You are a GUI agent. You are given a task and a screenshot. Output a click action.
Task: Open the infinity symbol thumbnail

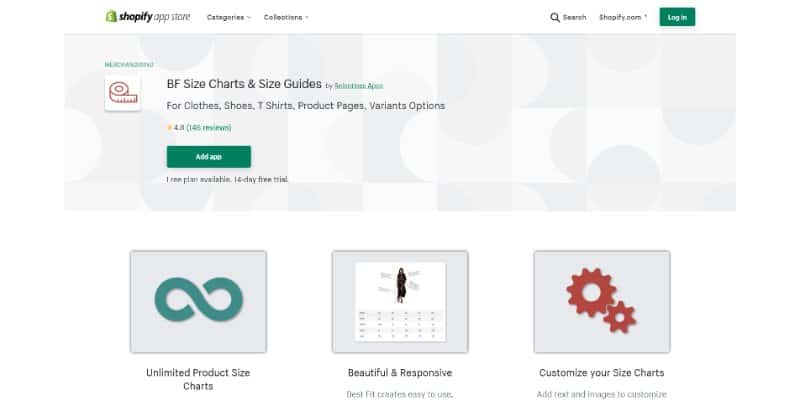pyautogui.click(x=198, y=302)
